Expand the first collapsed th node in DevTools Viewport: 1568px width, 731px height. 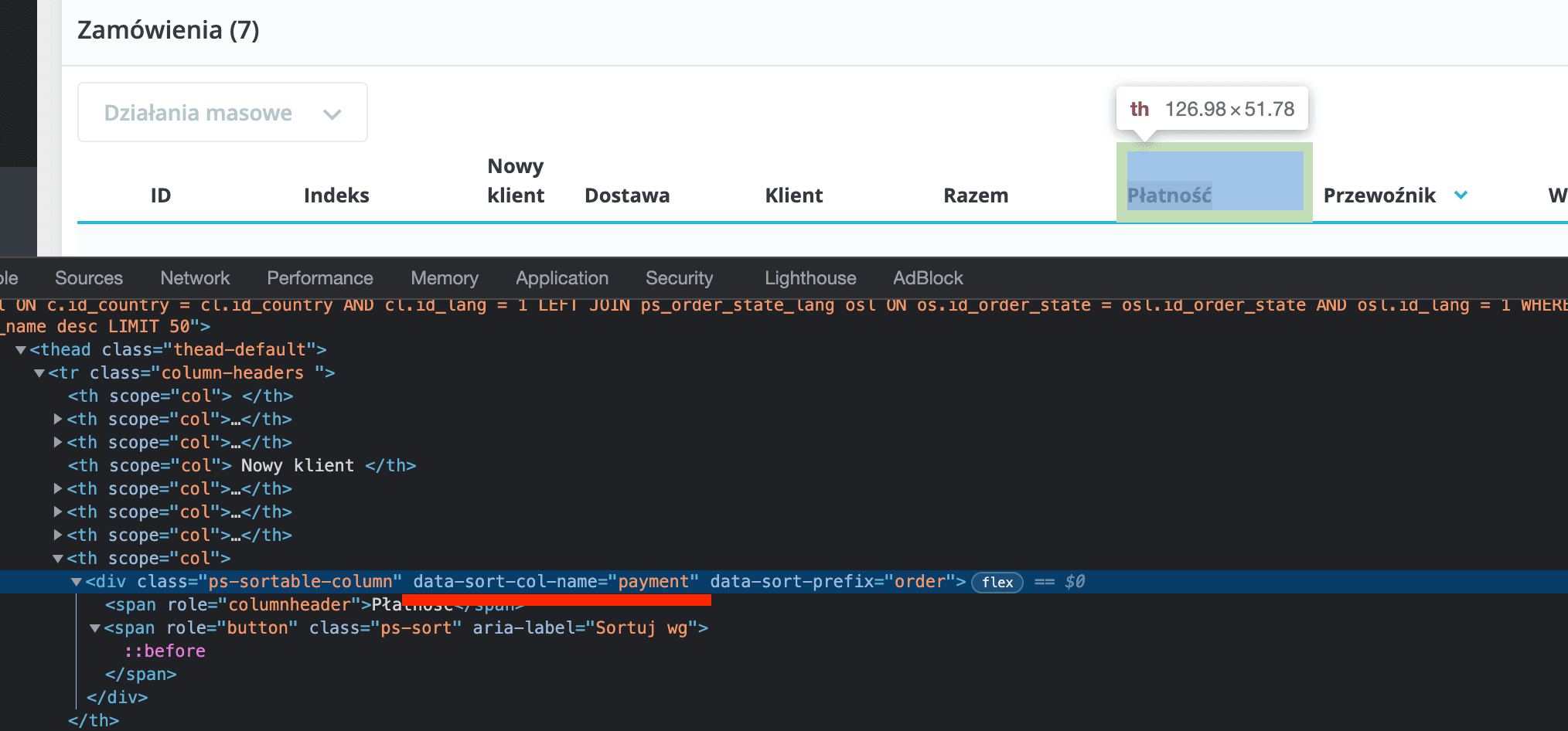[58, 419]
